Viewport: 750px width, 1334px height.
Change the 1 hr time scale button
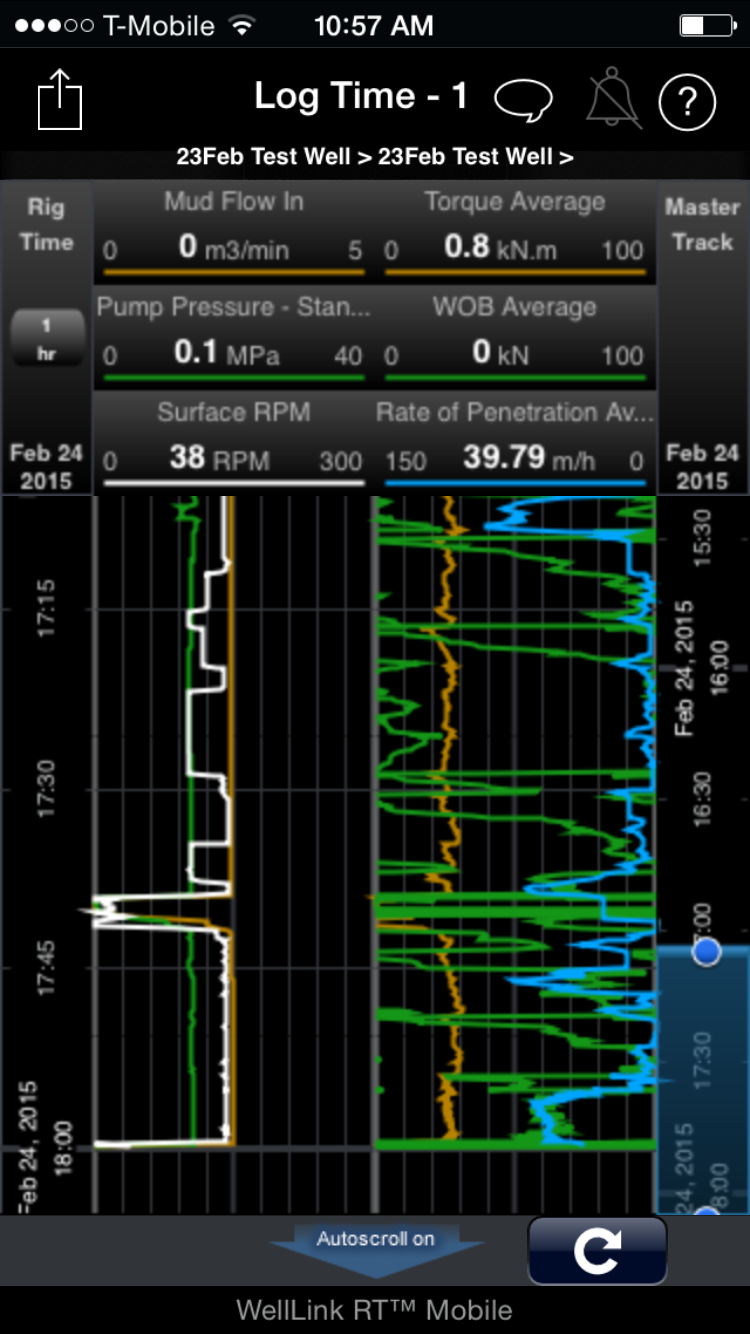coord(46,339)
